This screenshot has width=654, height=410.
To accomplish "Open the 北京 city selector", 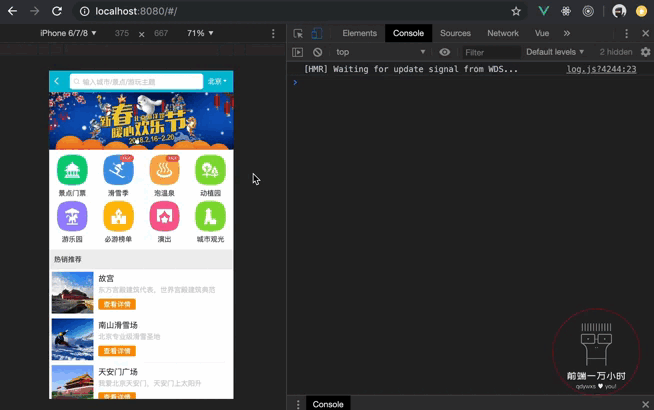I will click(x=217, y=81).
